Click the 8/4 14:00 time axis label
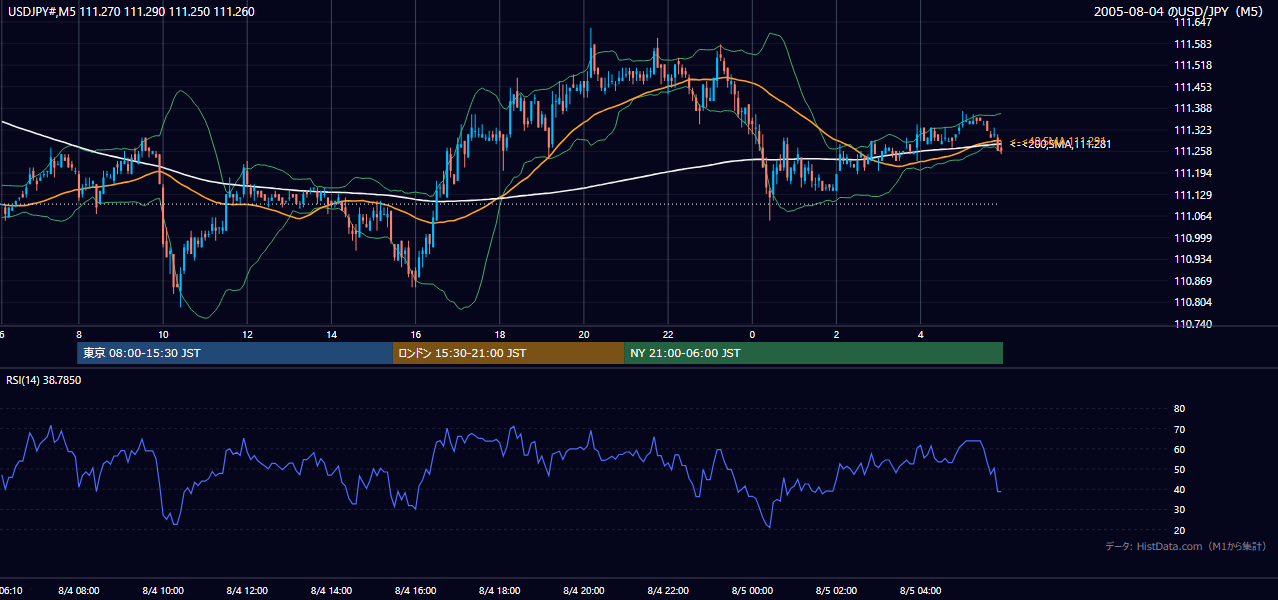The height and width of the screenshot is (600, 1278). pos(331,591)
